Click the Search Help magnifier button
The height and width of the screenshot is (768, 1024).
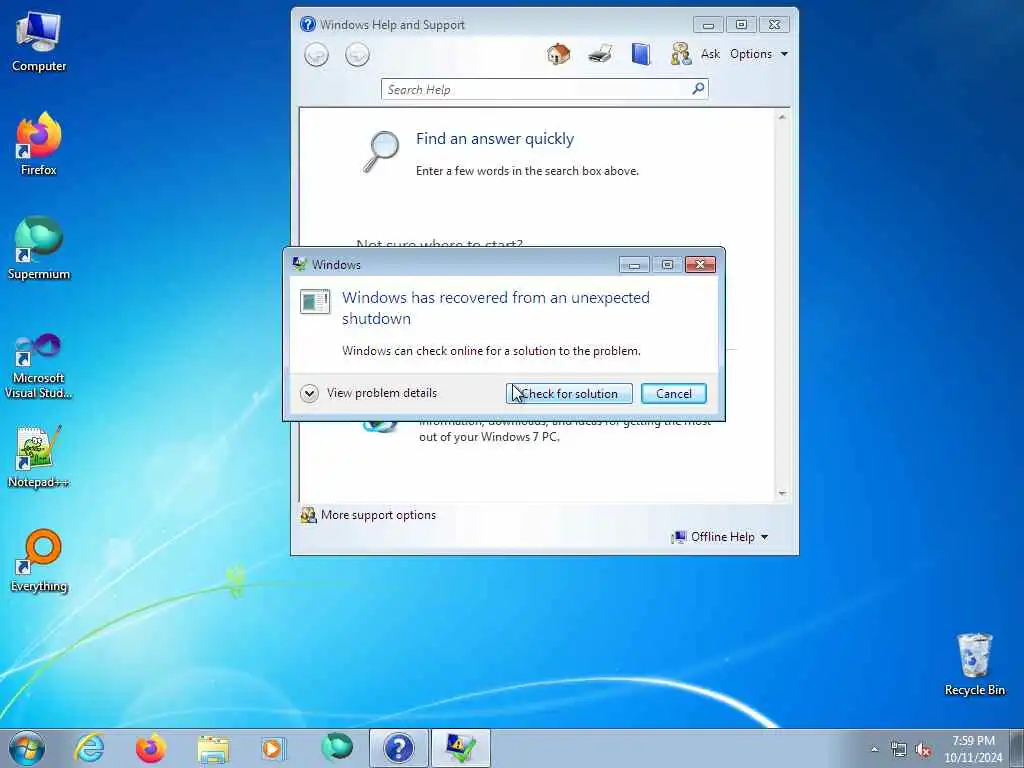tap(698, 89)
